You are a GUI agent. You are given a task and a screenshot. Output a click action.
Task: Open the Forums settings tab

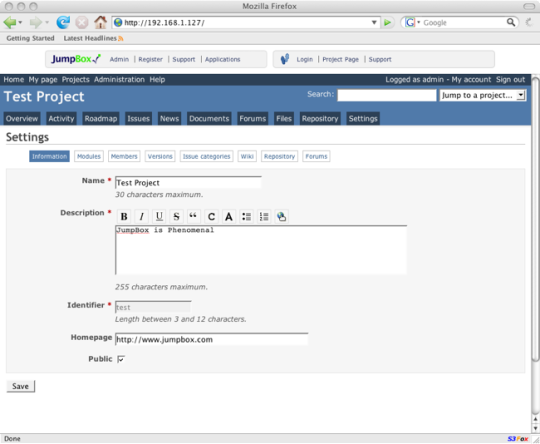[x=316, y=156]
